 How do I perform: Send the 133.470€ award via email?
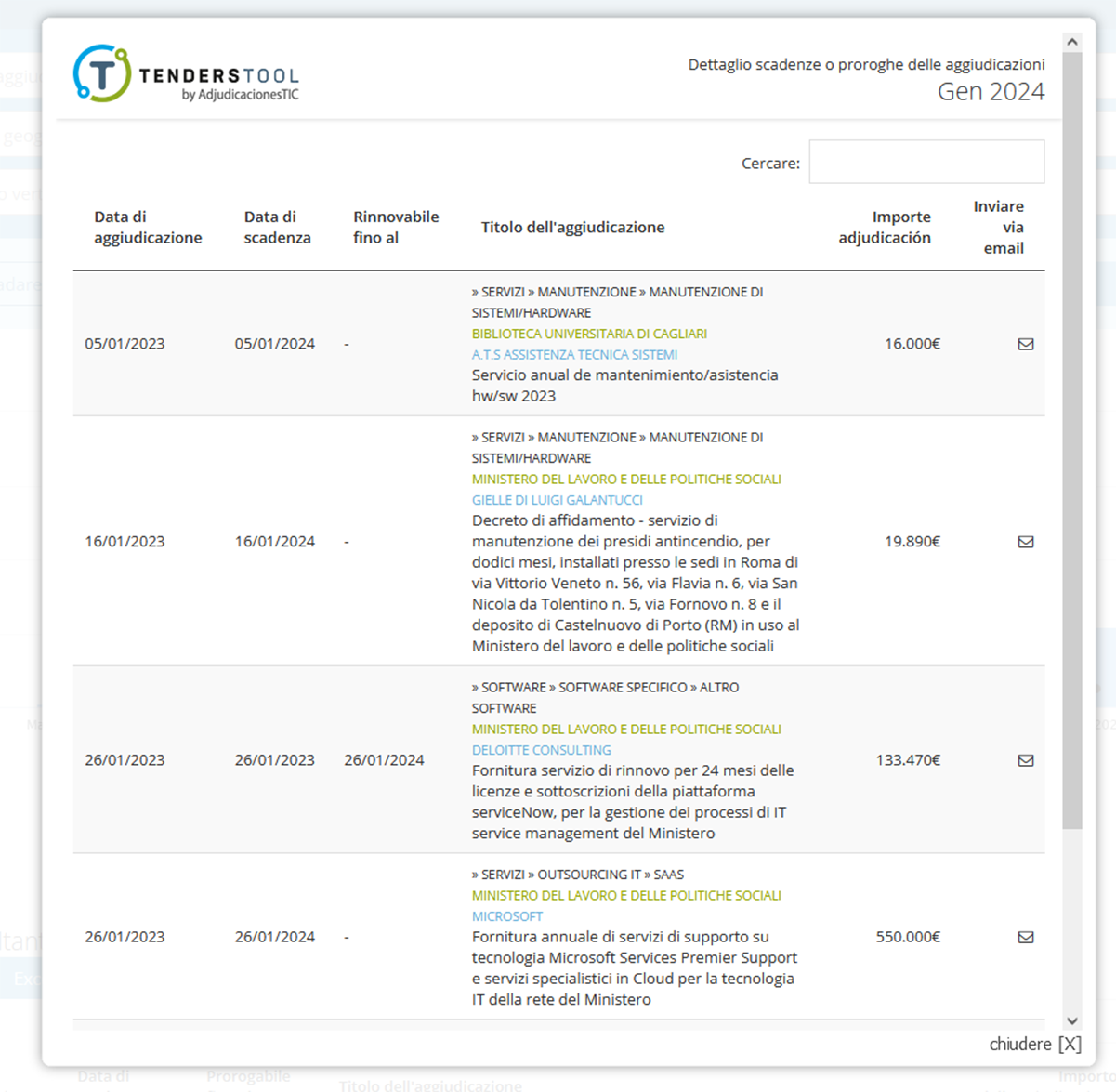pyautogui.click(x=1026, y=760)
